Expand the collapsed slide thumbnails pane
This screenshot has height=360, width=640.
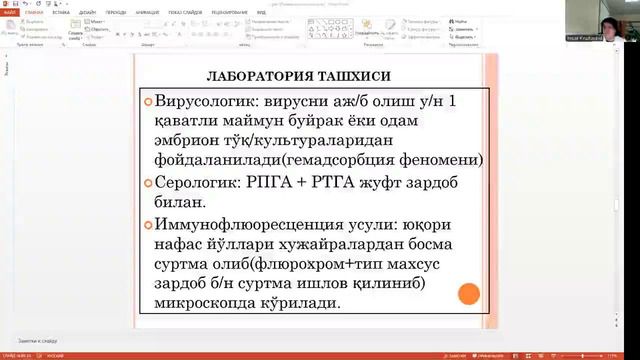[x=6, y=56]
